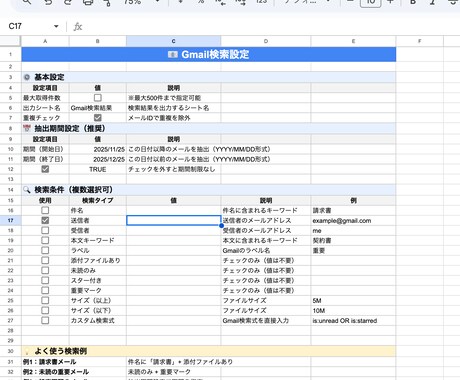Click the Name Box showing C17
460x380 pixels.
[15, 26]
